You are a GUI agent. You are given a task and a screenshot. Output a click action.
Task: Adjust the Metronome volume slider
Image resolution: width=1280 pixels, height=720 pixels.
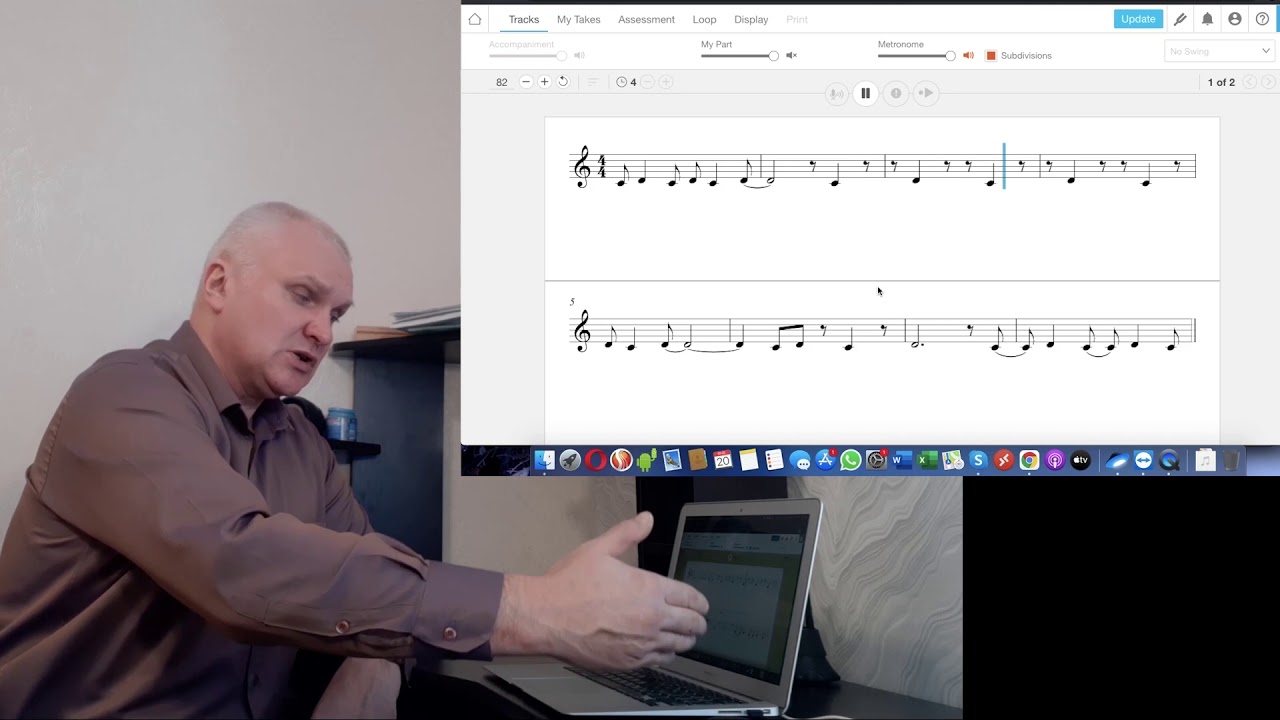tap(917, 56)
